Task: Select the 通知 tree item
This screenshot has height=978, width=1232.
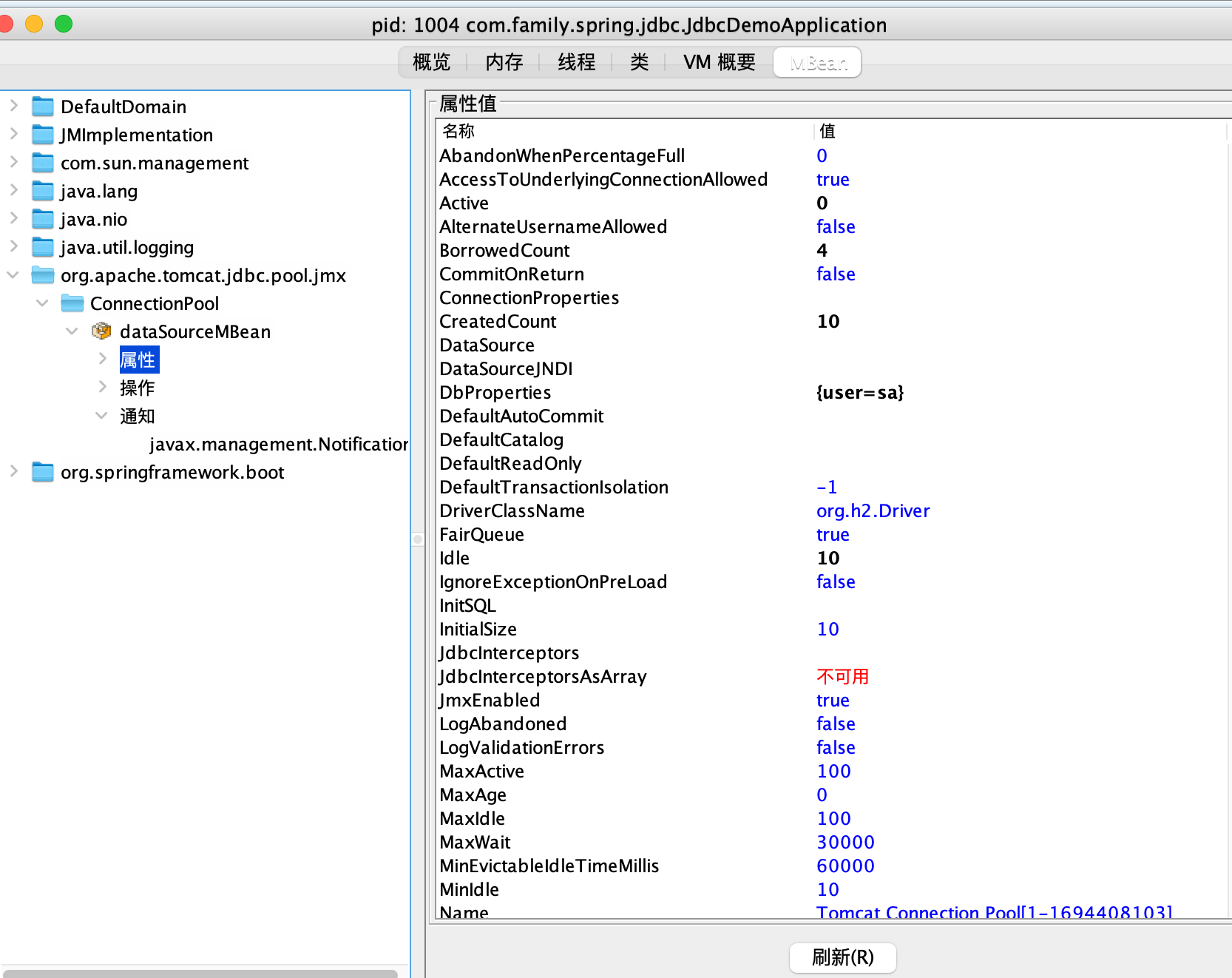Action: (138, 416)
